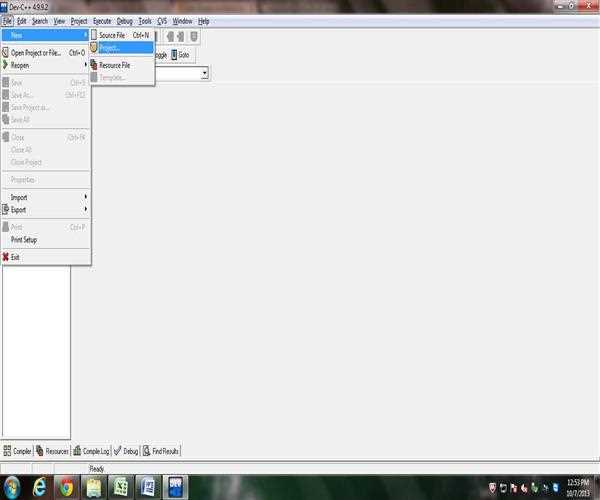Screen dimensions: 600x500
Task: Open the dropdown arrow in the toolbar combo box
Action: click(204, 73)
